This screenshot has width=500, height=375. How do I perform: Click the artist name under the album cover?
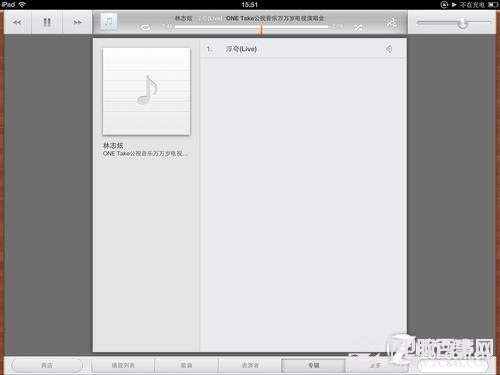(113, 145)
